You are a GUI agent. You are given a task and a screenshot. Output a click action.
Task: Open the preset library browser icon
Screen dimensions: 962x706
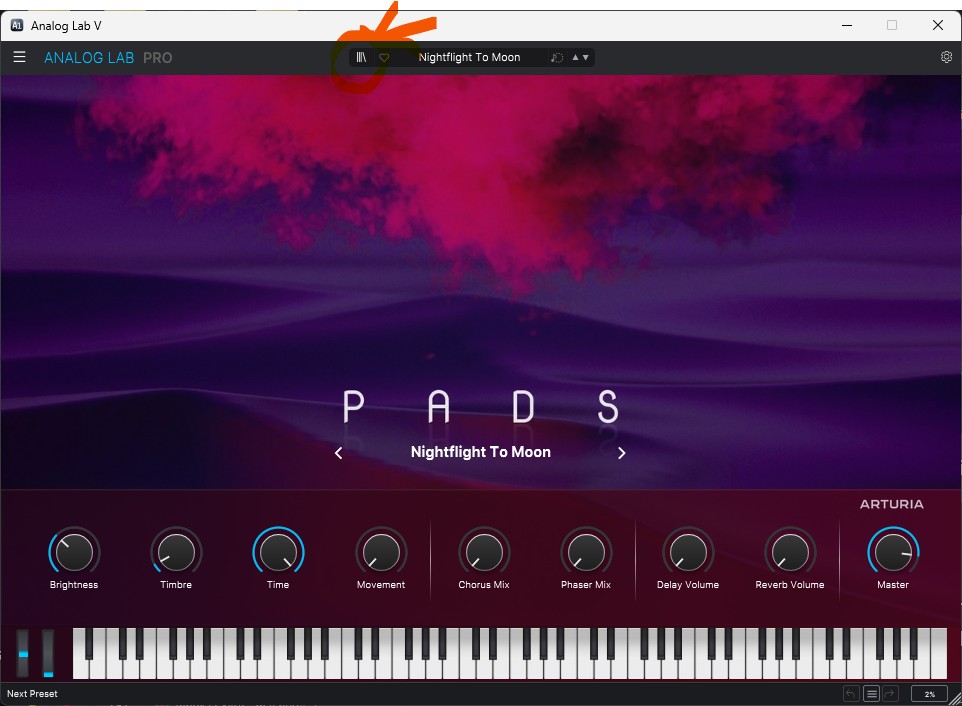point(361,57)
